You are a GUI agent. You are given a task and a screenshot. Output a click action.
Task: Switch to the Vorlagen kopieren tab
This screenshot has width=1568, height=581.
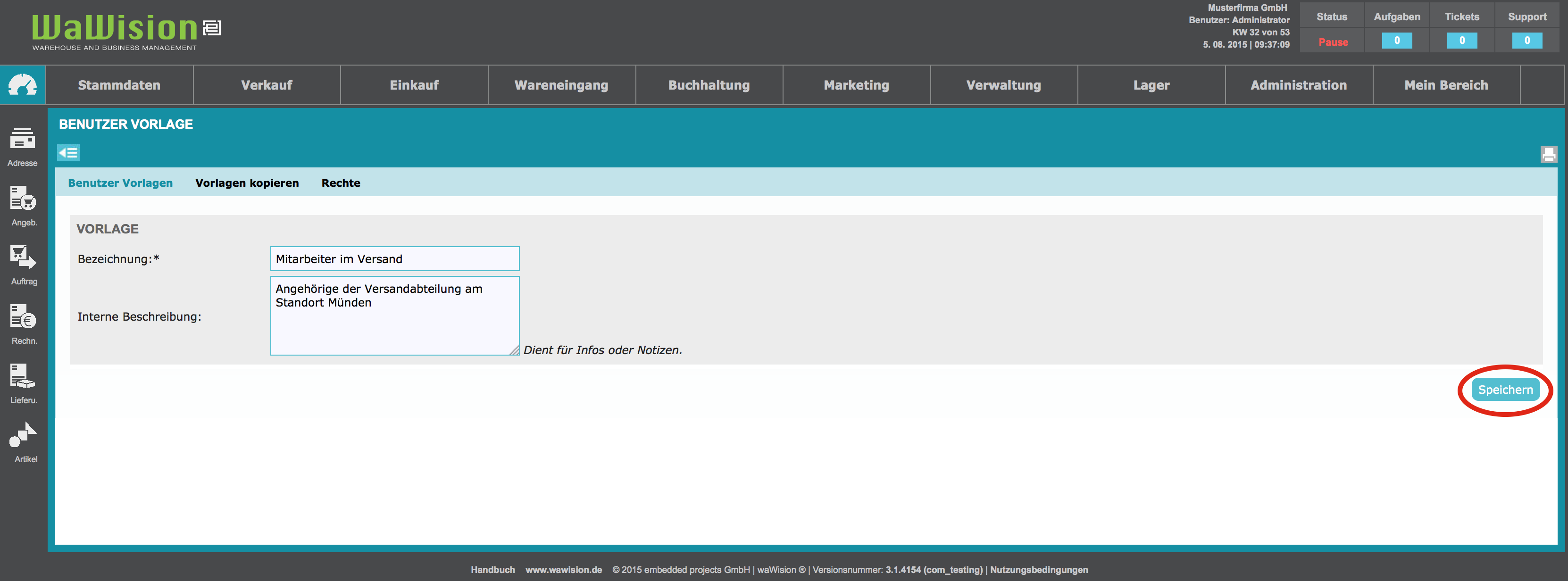(x=247, y=183)
